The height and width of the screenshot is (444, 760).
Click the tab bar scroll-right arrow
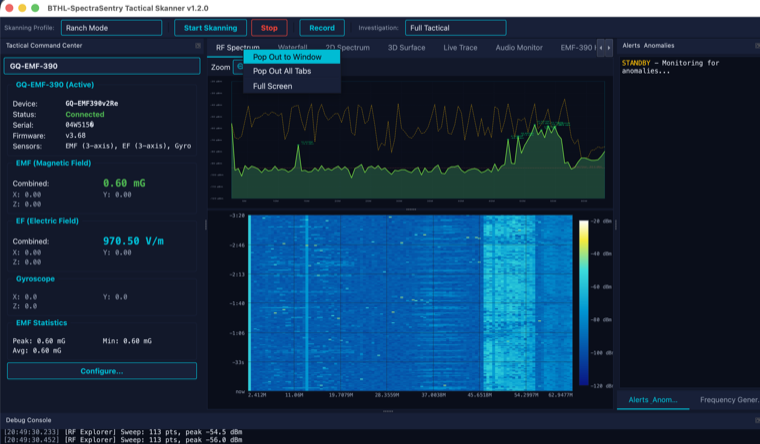click(609, 48)
